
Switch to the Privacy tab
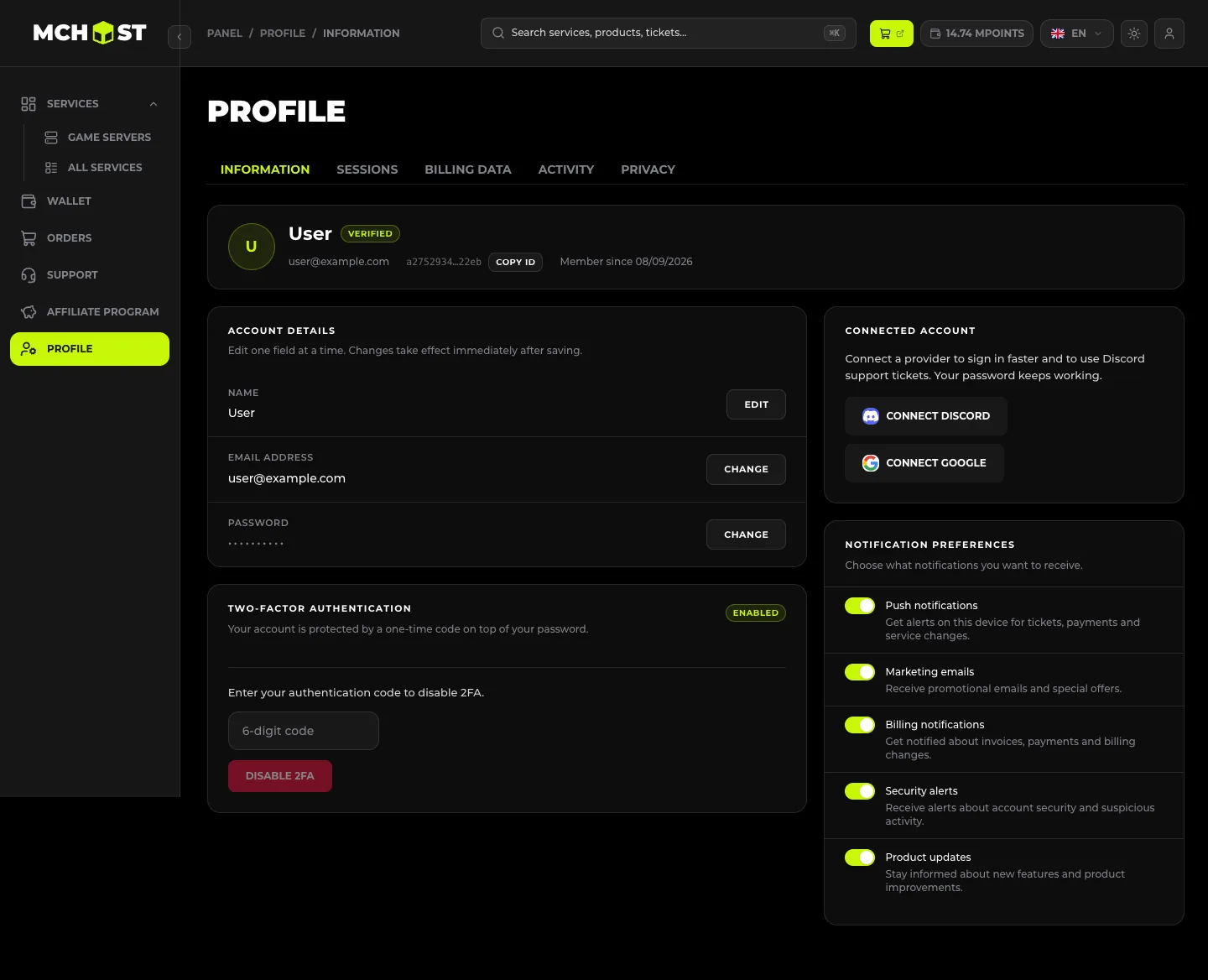pos(648,169)
